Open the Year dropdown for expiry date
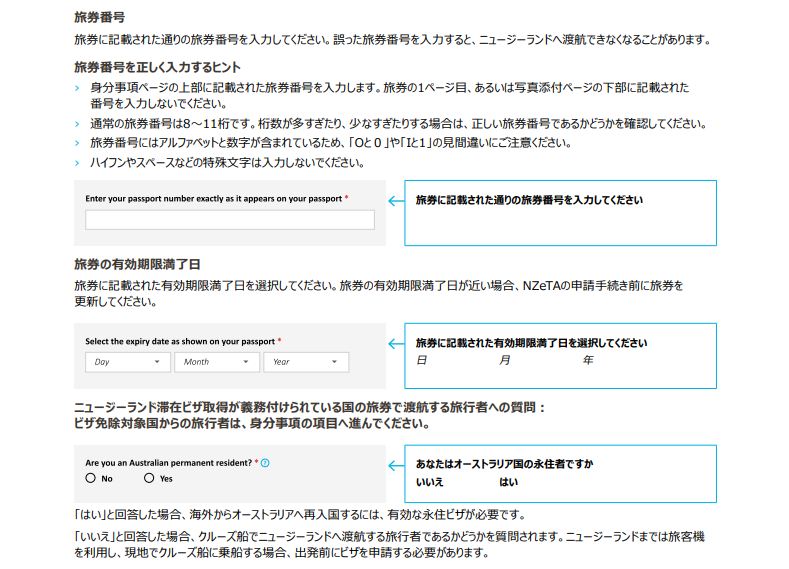The image size is (789, 569). 306,362
